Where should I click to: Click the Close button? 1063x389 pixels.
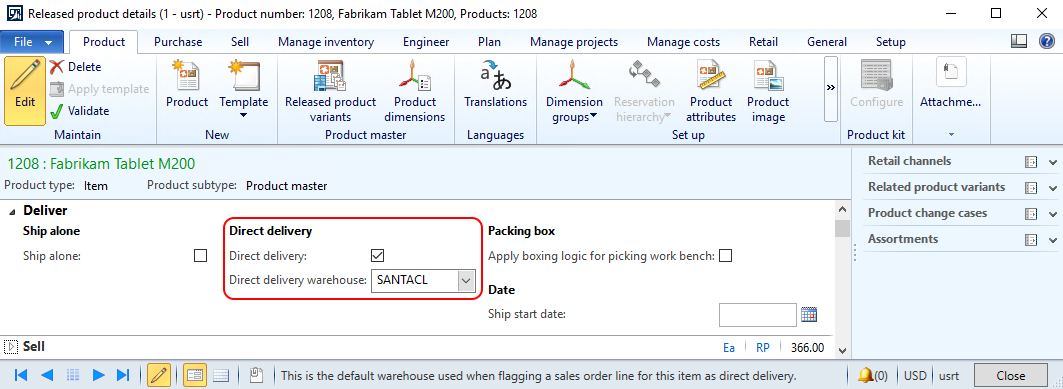point(1011,375)
